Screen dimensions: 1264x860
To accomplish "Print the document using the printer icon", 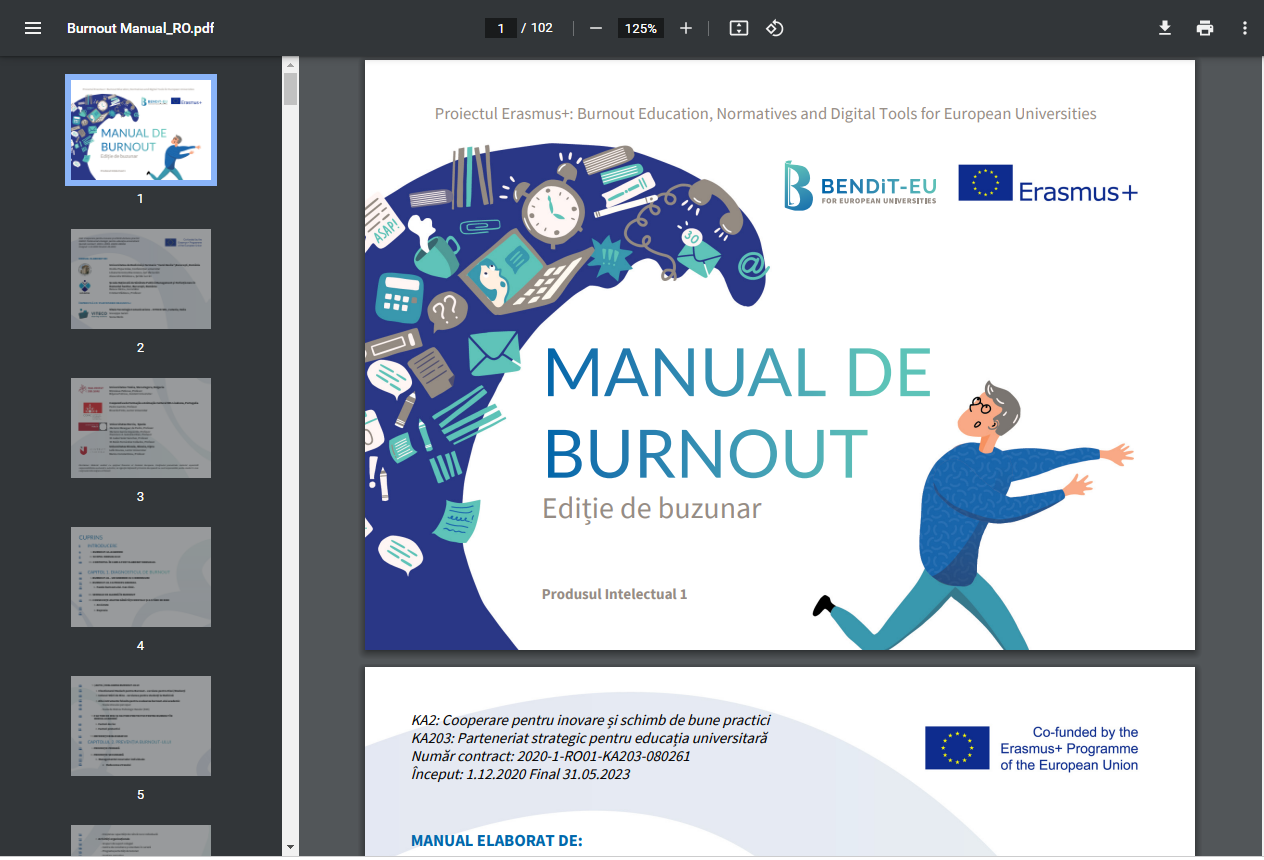I will [1205, 28].
